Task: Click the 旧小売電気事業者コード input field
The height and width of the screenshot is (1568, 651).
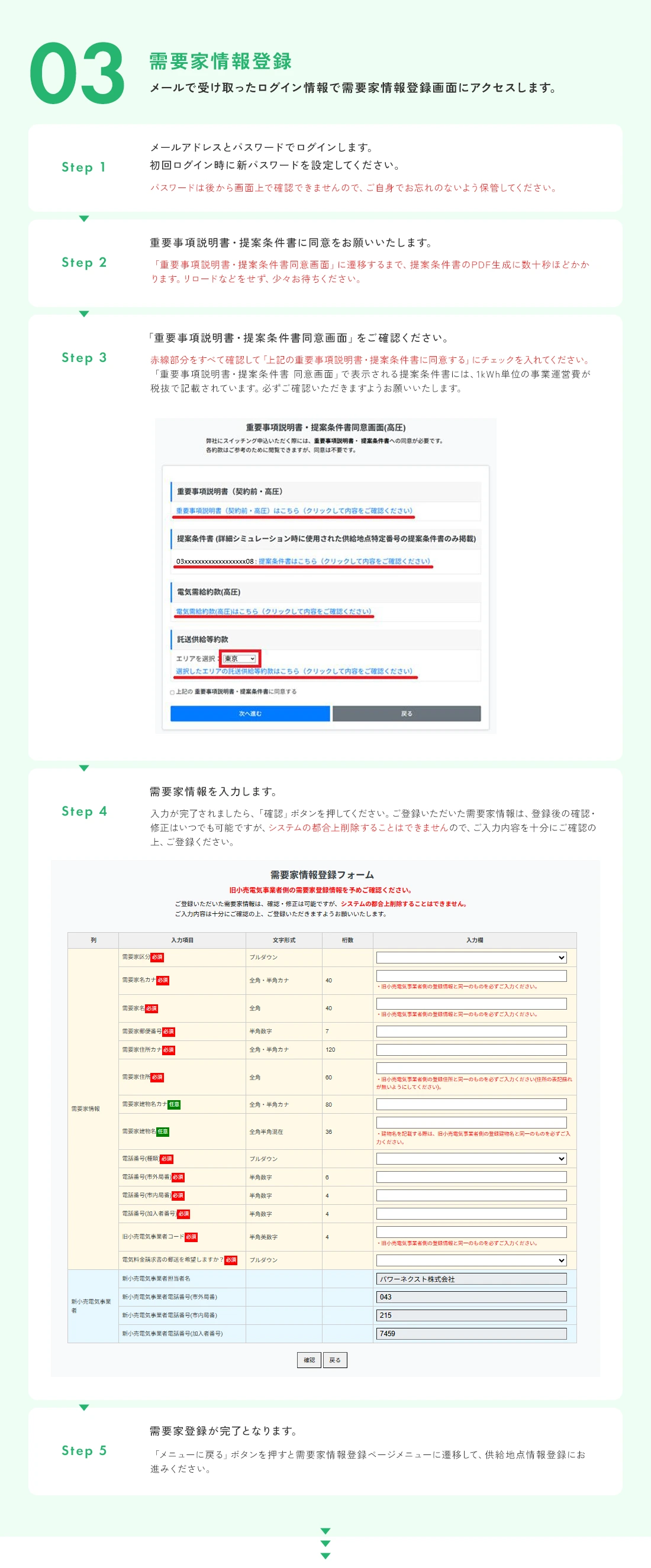Action: click(x=470, y=1232)
